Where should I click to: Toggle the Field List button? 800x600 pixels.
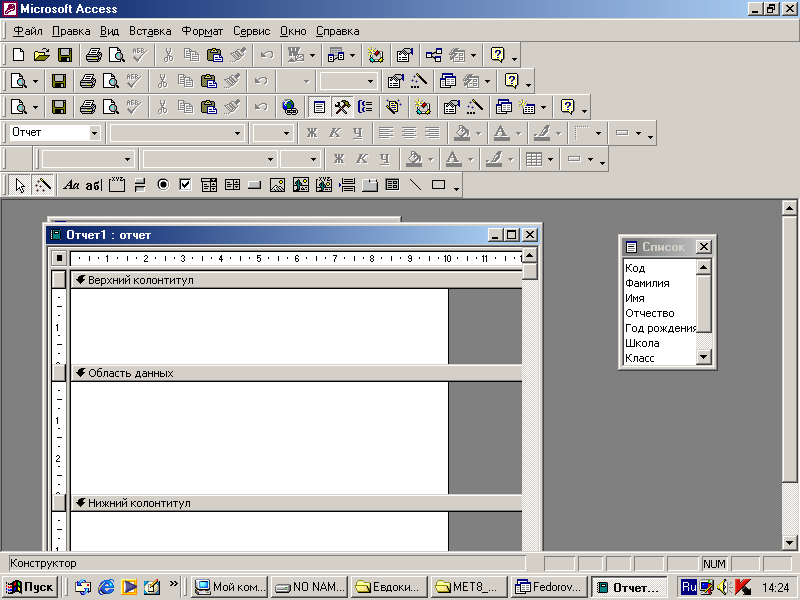point(319,107)
